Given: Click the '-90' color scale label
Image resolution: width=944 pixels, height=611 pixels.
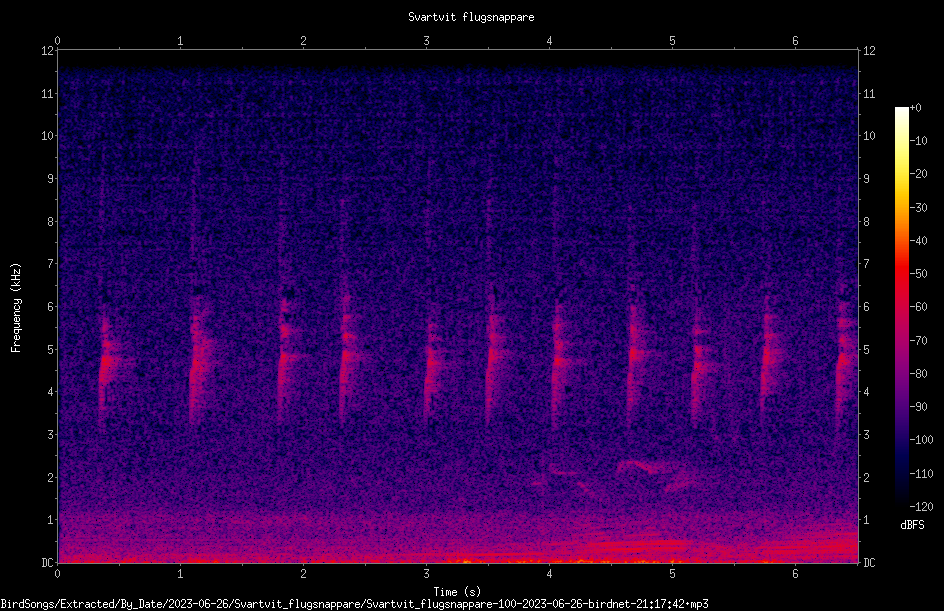Looking at the screenshot, I should tap(918, 407).
